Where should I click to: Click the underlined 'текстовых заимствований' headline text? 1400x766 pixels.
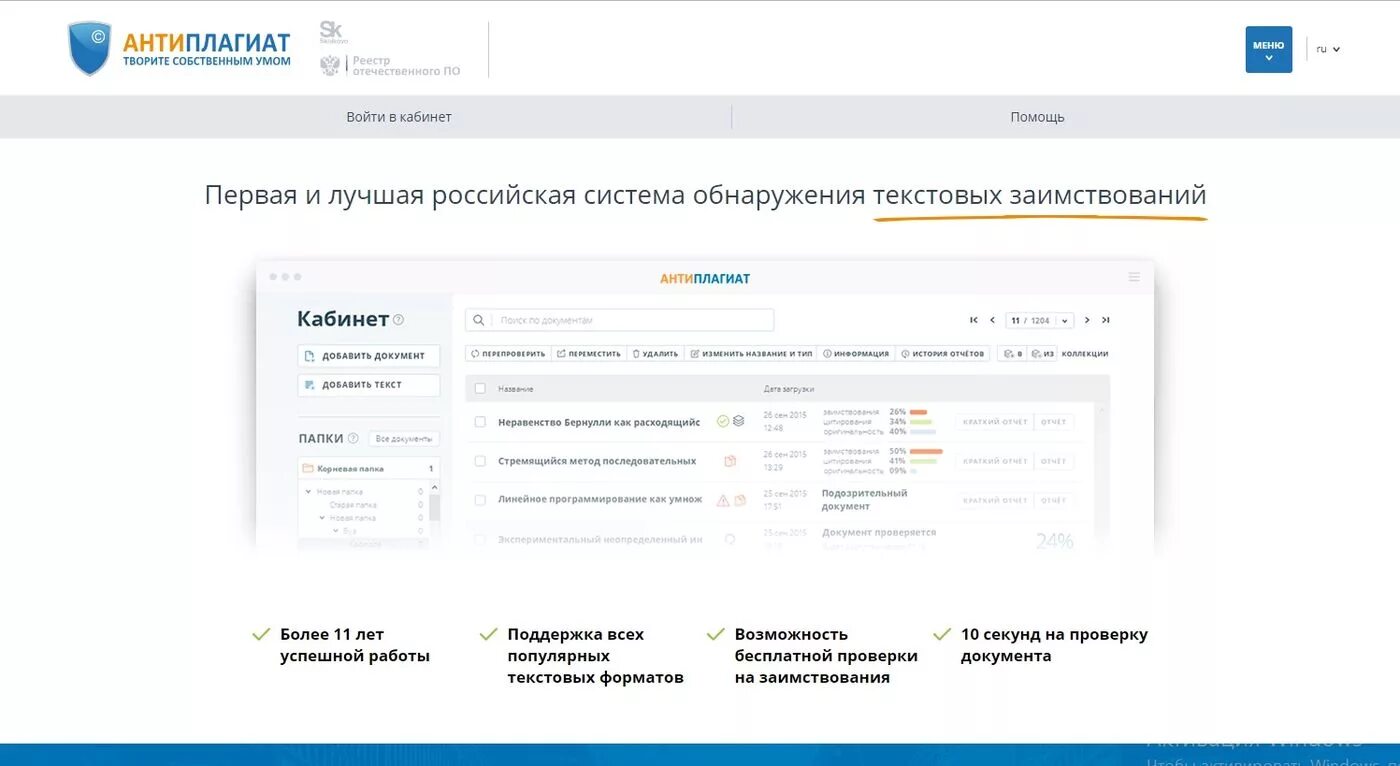(x=1040, y=195)
